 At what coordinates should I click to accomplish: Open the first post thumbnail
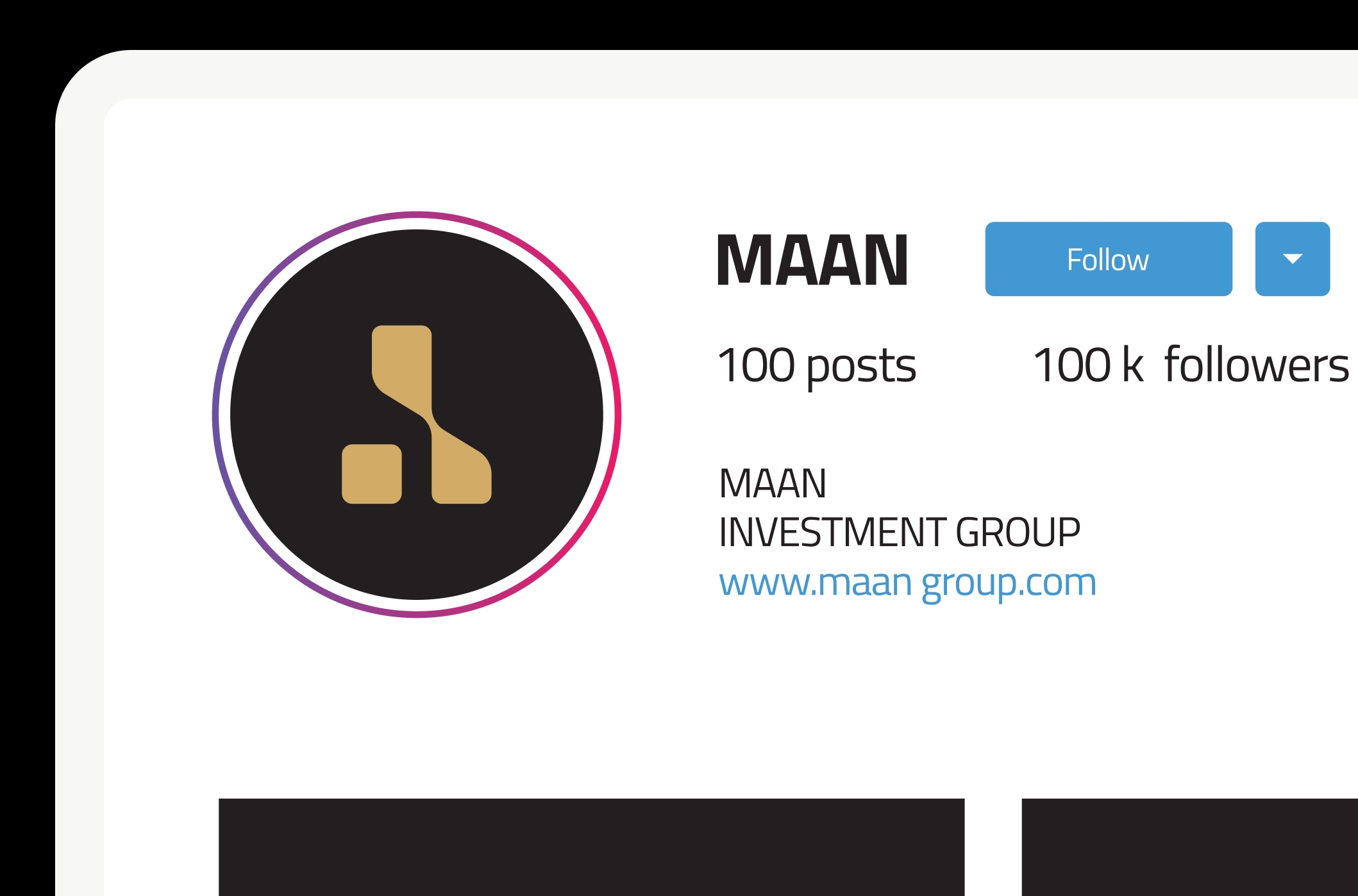tap(591, 847)
